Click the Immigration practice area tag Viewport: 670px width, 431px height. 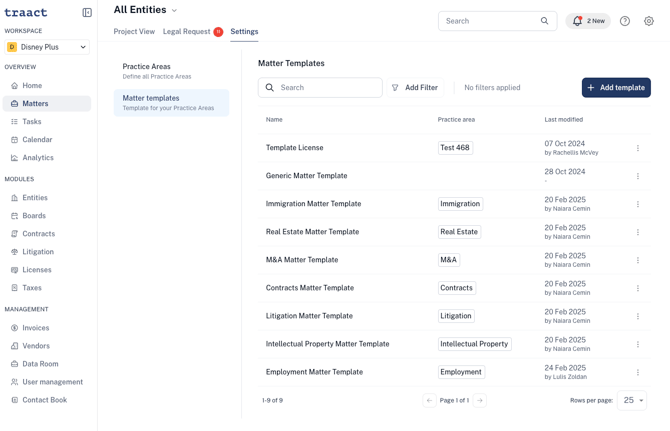[460, 204]
